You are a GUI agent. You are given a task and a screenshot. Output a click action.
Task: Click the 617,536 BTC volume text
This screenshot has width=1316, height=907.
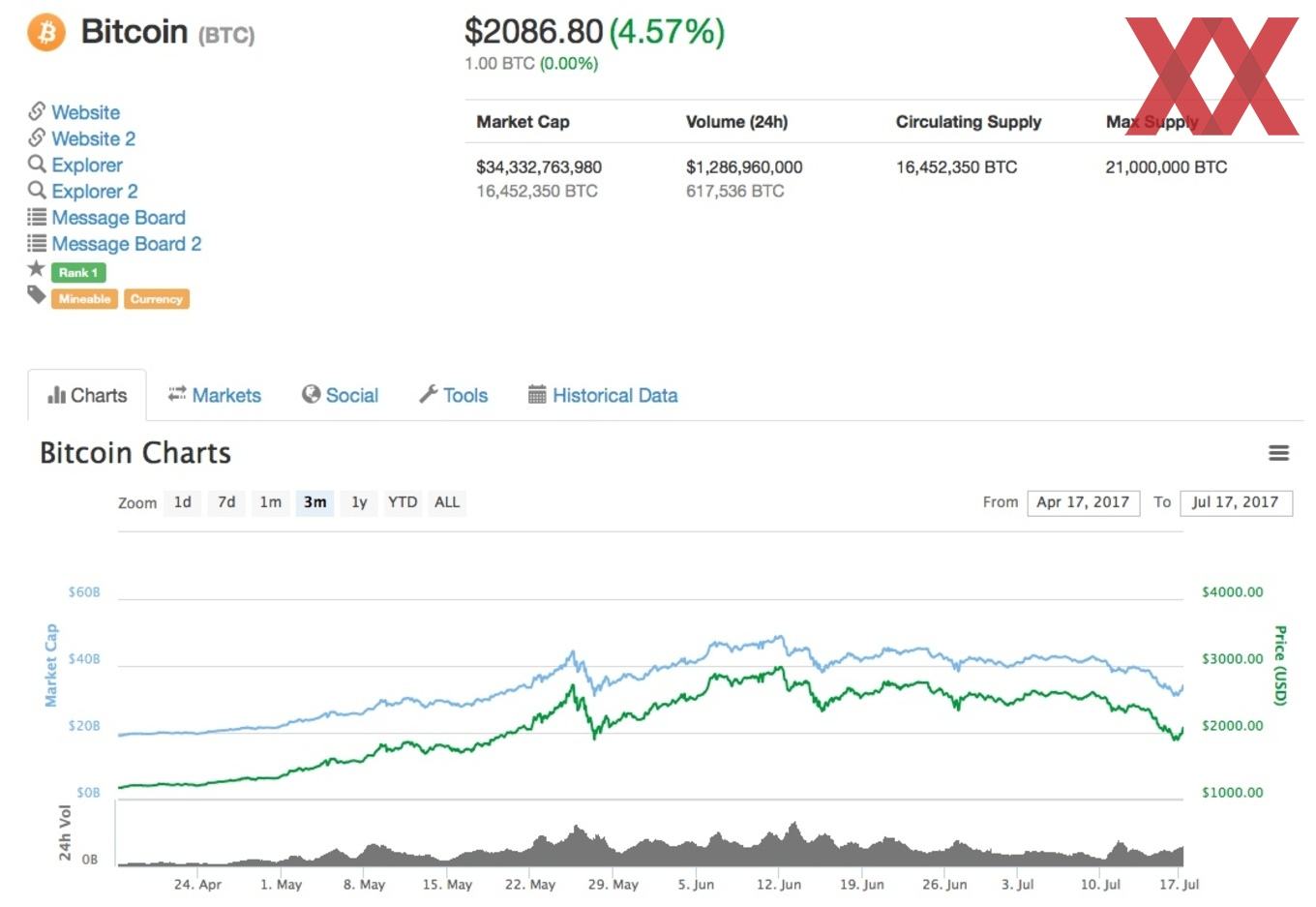(734, 192)
